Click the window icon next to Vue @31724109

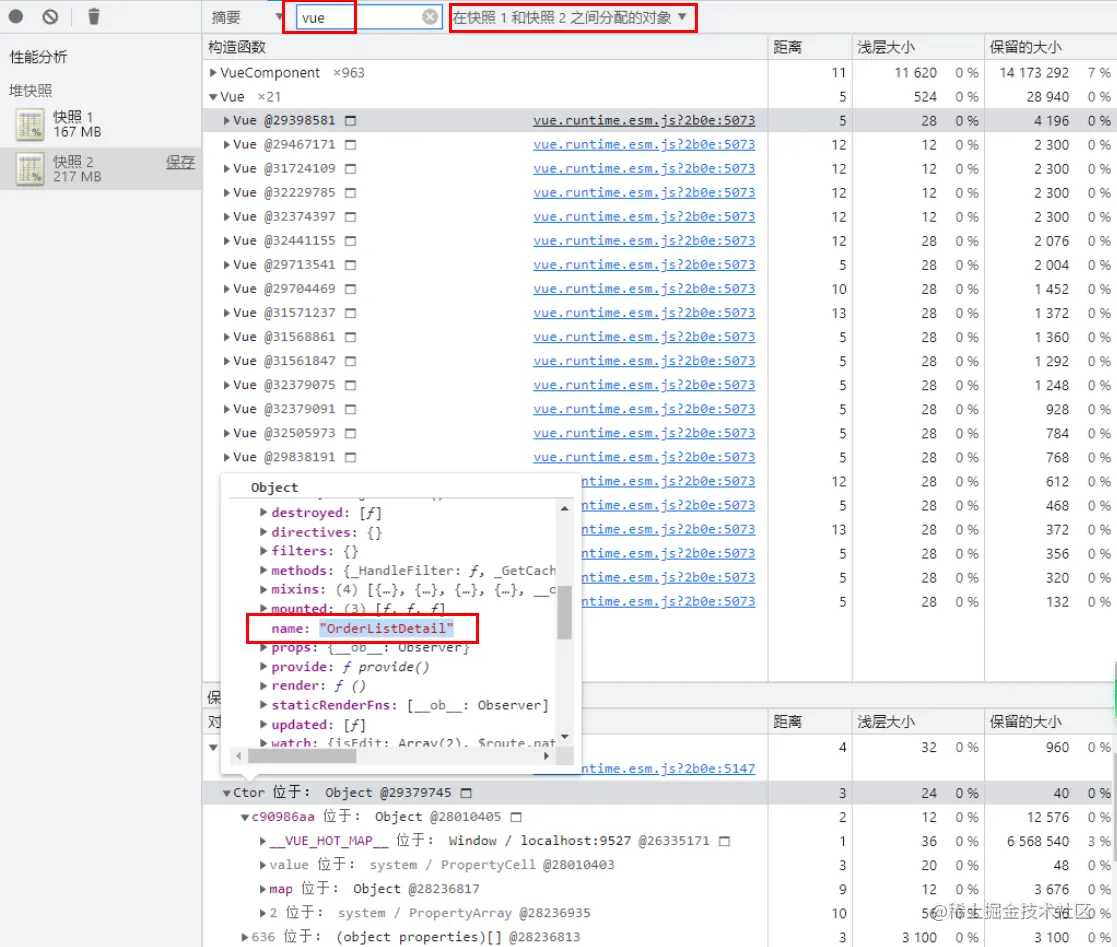350,169
